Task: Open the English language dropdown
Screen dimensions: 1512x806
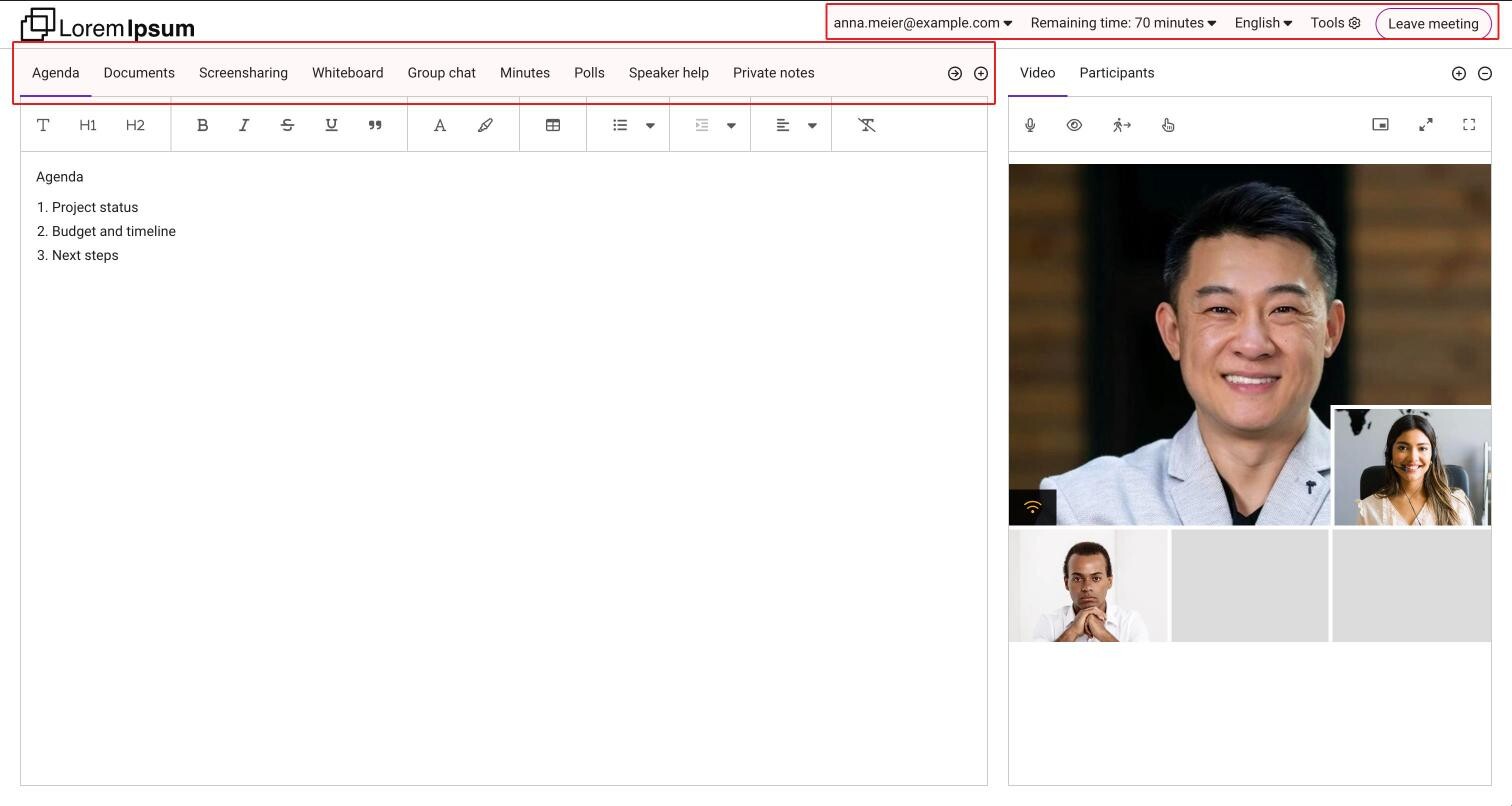Action: pos(1263,23)
